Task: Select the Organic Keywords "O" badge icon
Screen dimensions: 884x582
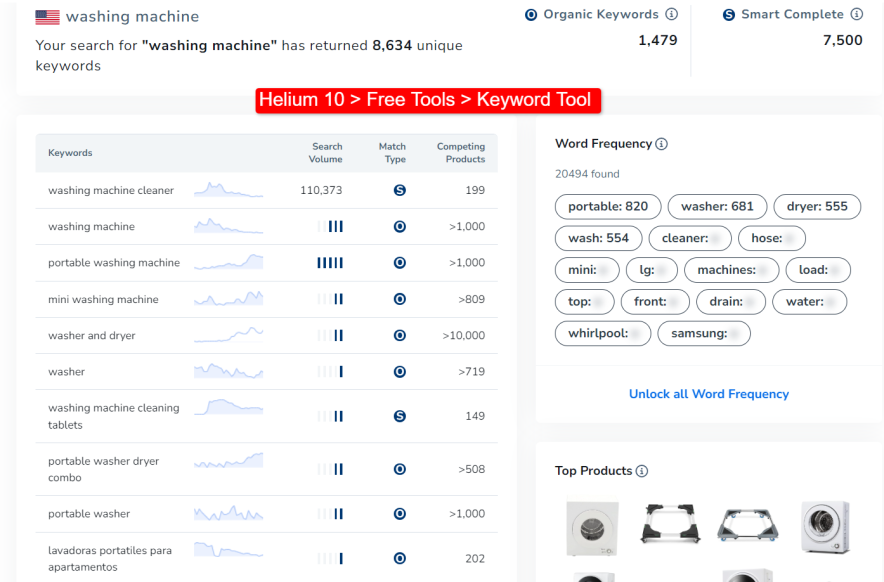Action: pyautogui.click(x=530, y=14)
